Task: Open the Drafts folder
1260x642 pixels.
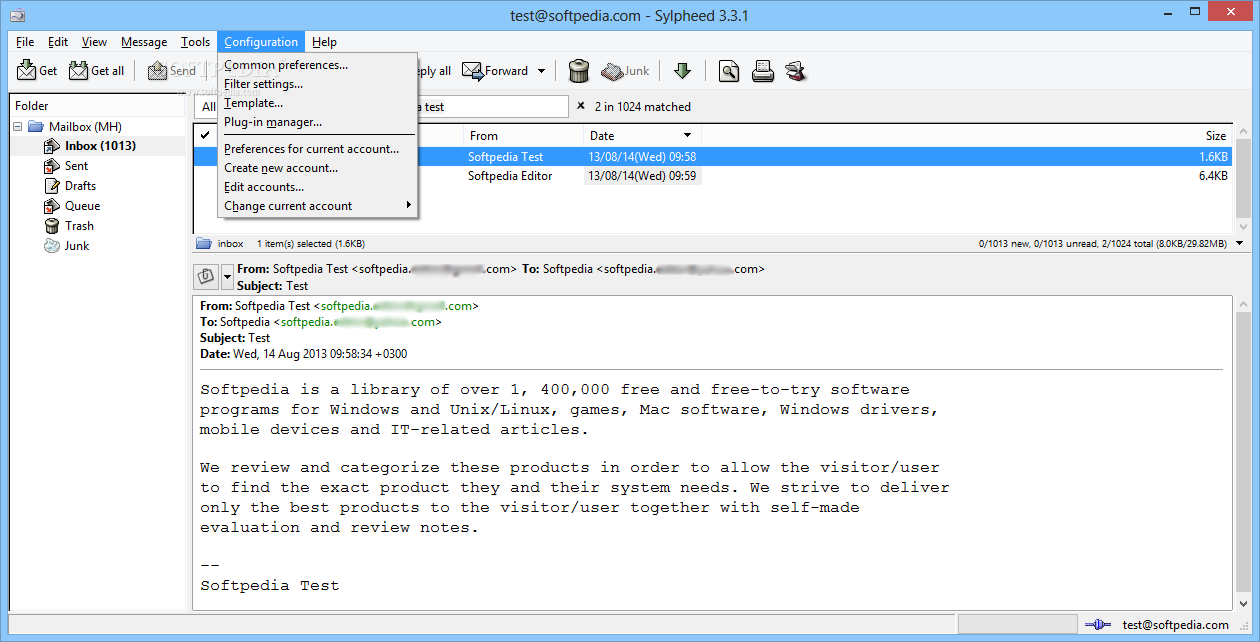Action: (x=80, y=186)
